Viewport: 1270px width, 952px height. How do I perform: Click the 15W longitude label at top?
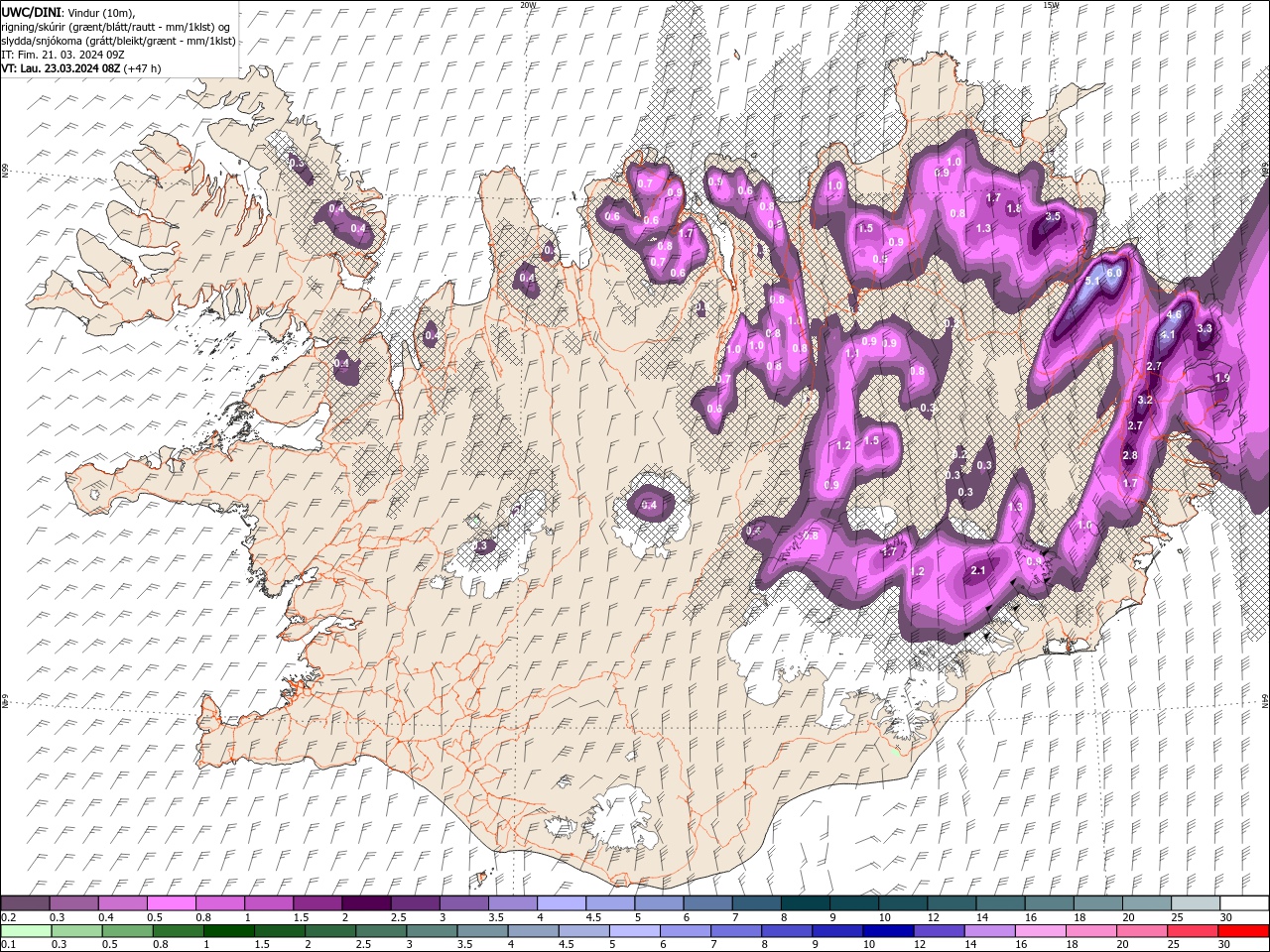(x=1051, y=5)
